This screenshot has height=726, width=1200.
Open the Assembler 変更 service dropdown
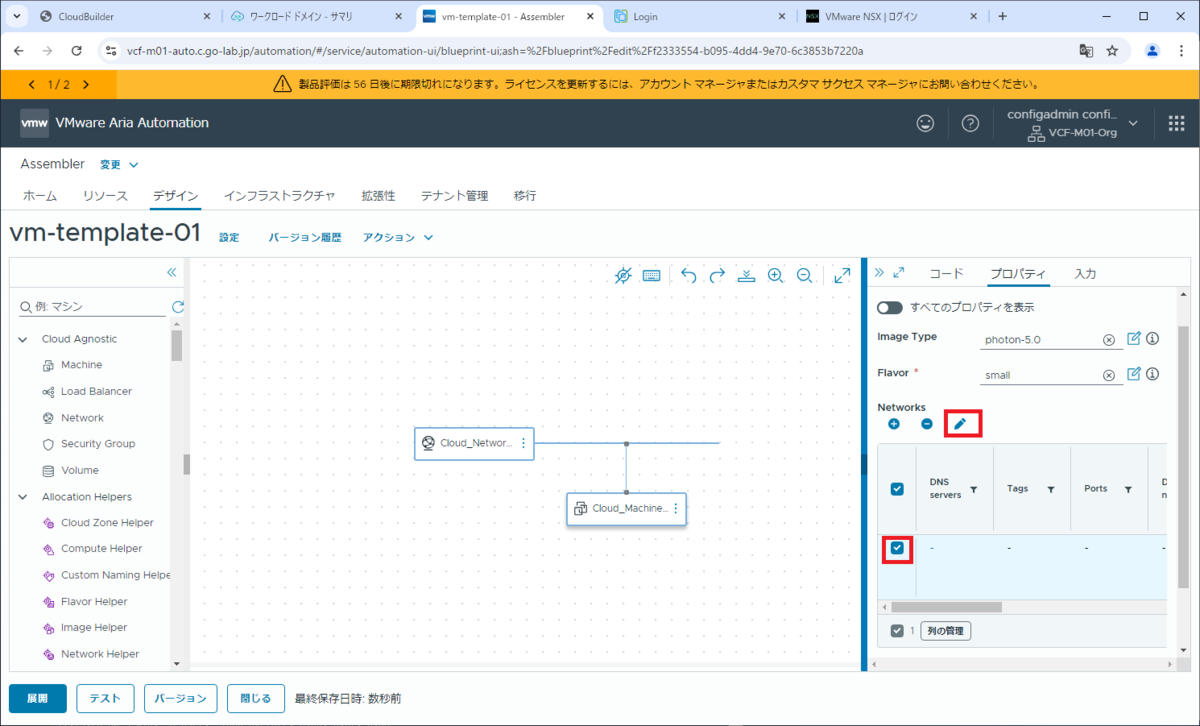(119, 164)
